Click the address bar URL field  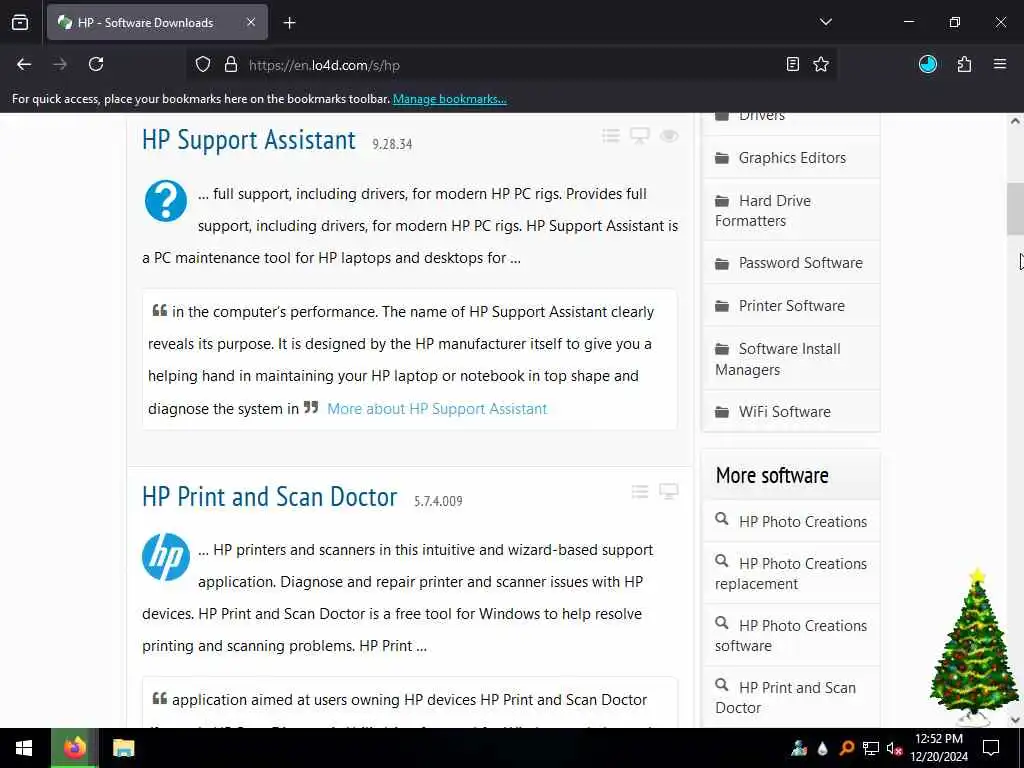pyautogui.click(x=513, y=65)
